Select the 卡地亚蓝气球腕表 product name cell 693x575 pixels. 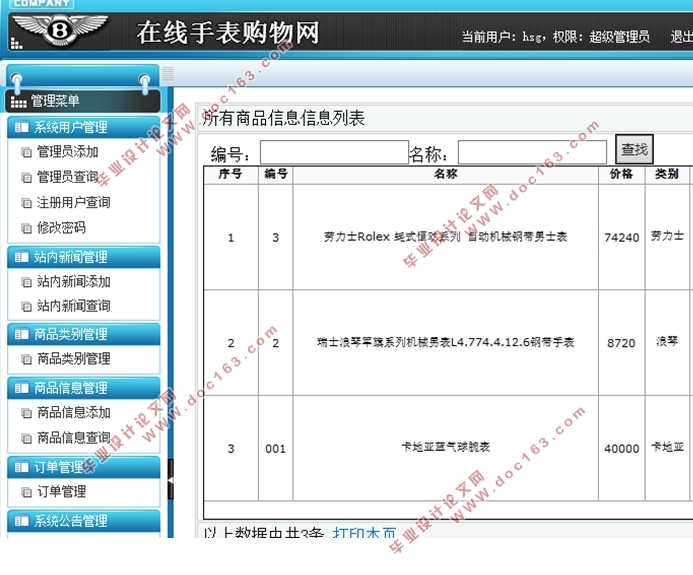(446, 447)
